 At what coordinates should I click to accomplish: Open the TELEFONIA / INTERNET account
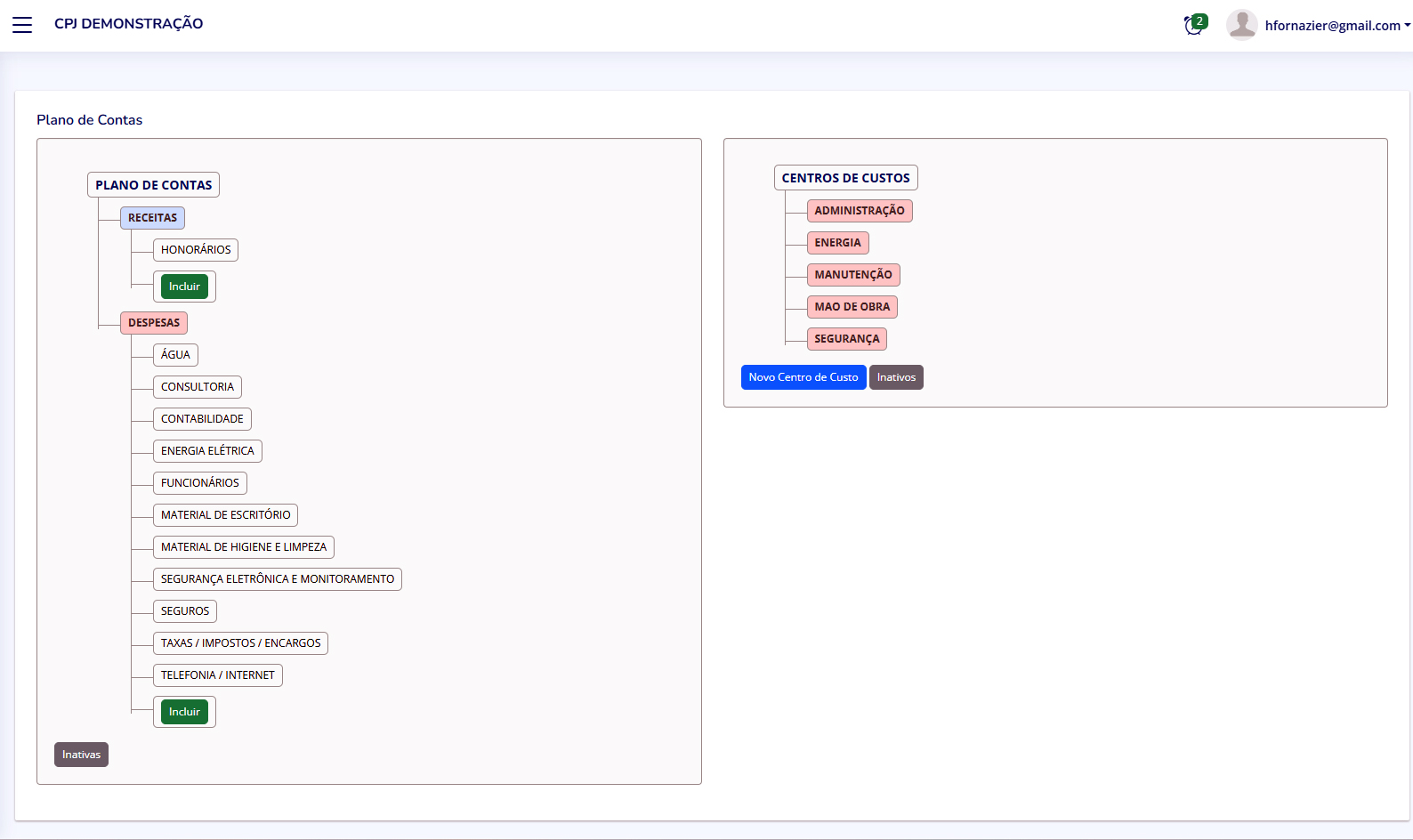[x=217, y=675]
